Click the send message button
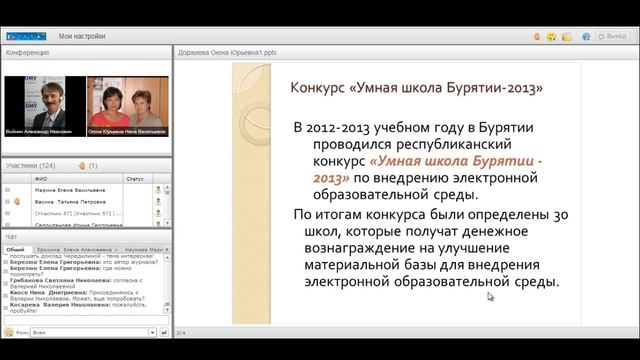The width and height of the screenshot is (640, 360). tap(164, 333)
